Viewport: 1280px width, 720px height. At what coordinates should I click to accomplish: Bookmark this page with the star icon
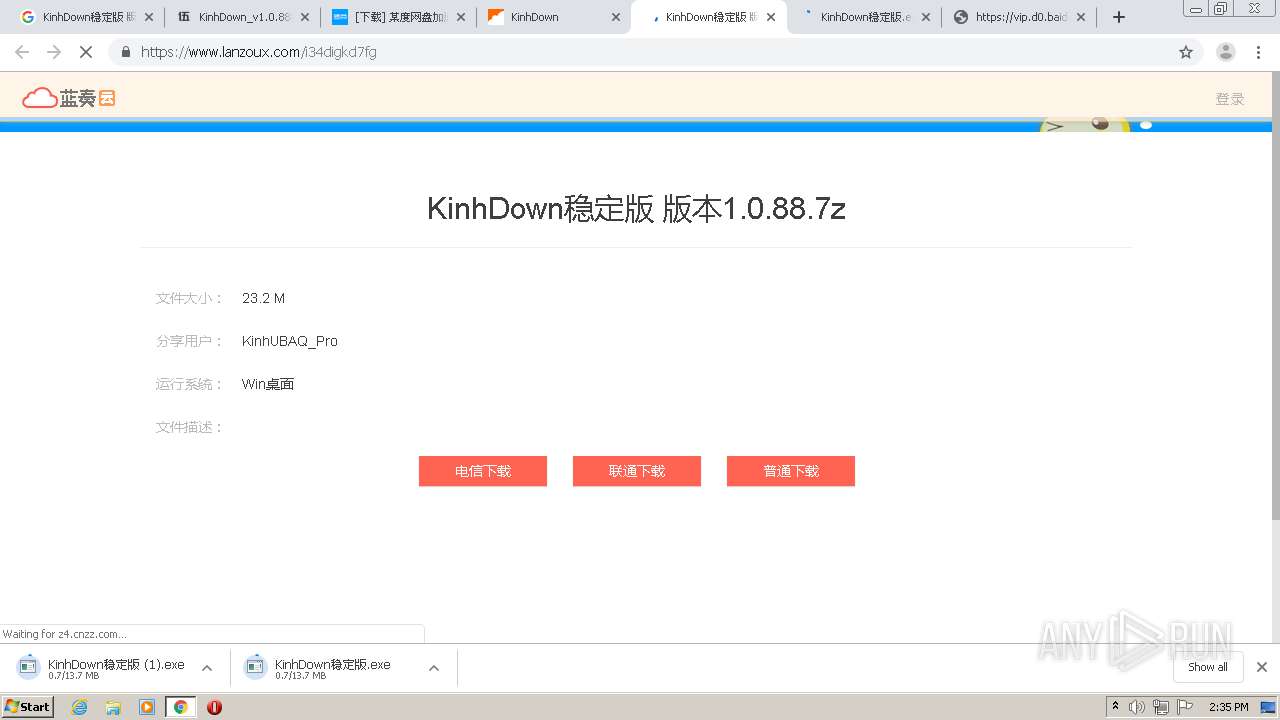click(x=1186, y=52)
